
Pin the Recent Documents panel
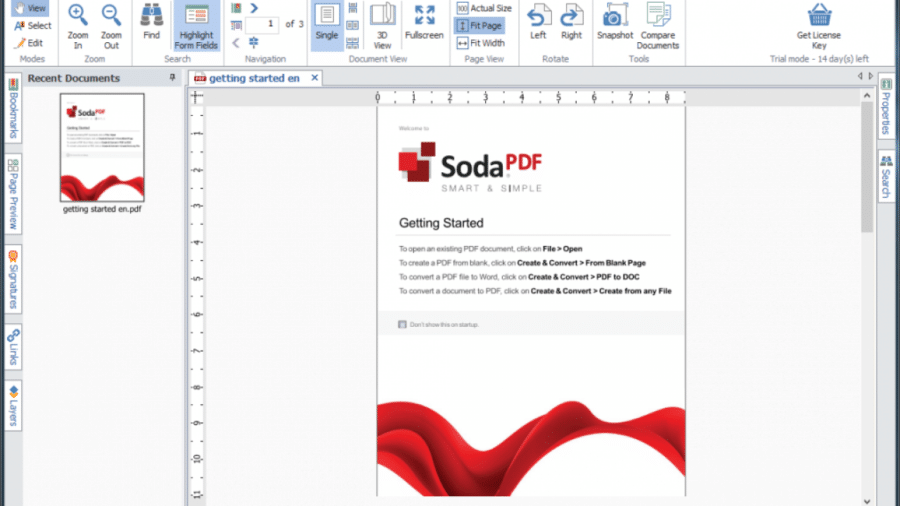(x=172, y=77)
